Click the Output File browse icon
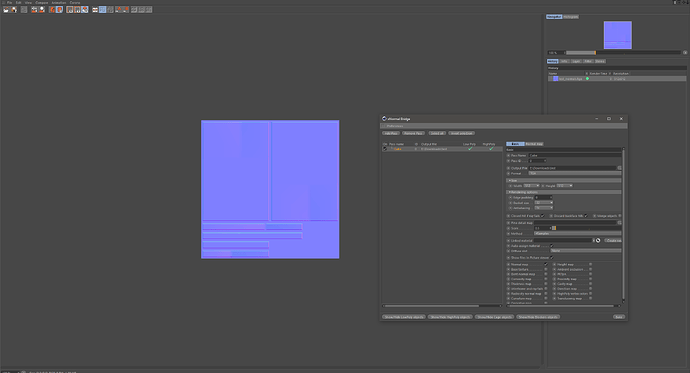 point(619,168)
